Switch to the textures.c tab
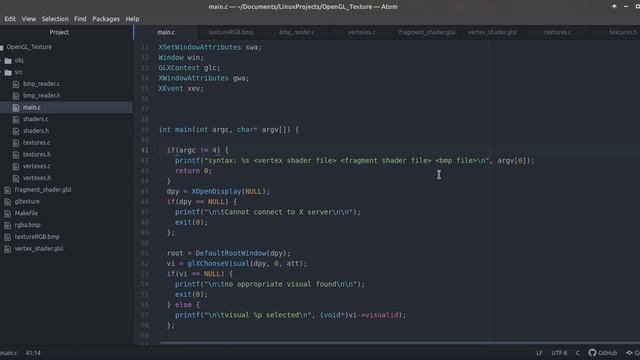 (x=558, y=32)
